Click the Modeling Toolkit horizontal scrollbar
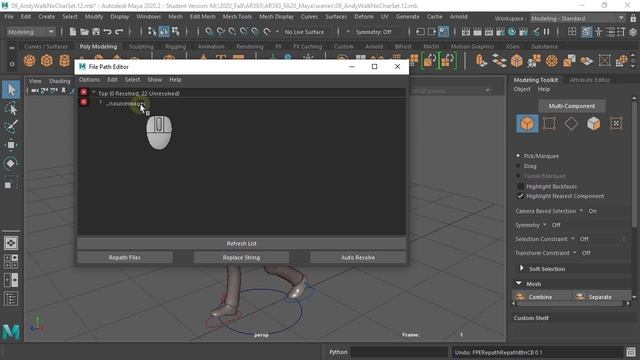The height and width of the screenshot is (360, 640). [x=571, y=304]
